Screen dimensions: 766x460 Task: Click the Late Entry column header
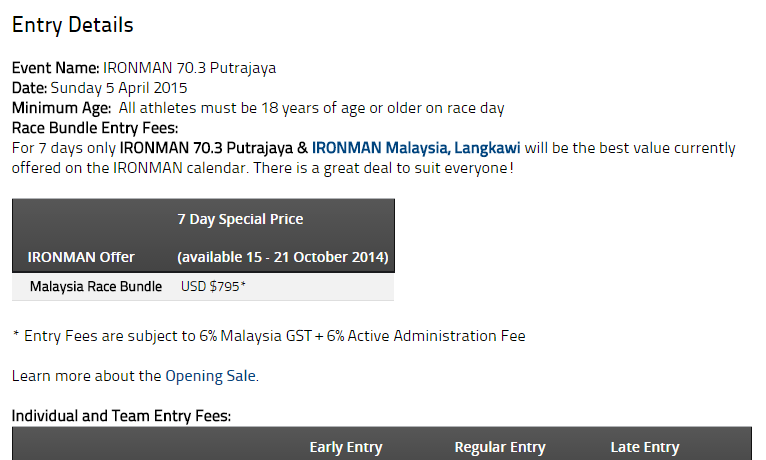645,447
